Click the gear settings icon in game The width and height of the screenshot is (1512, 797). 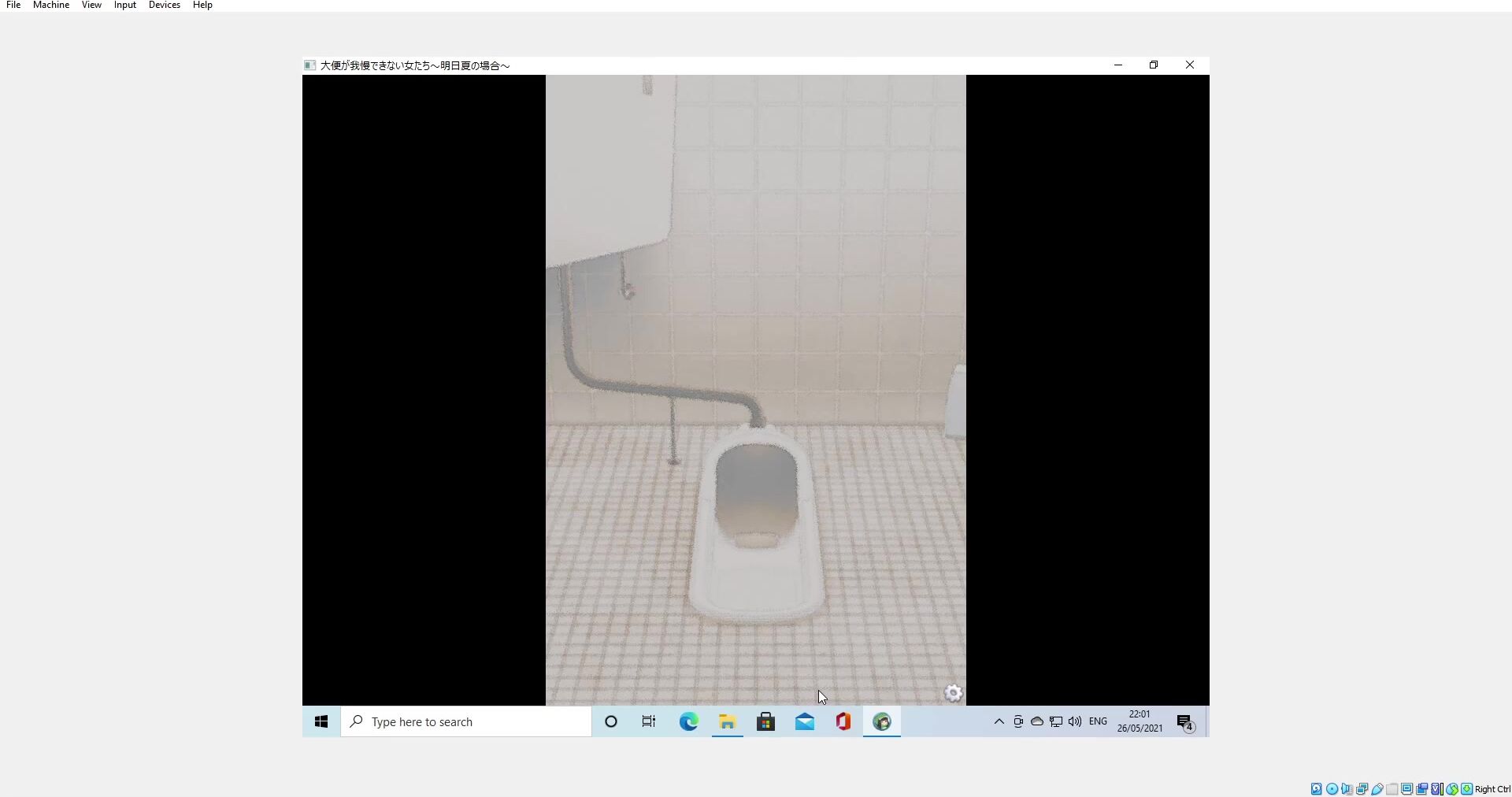(x=953, y=693)
